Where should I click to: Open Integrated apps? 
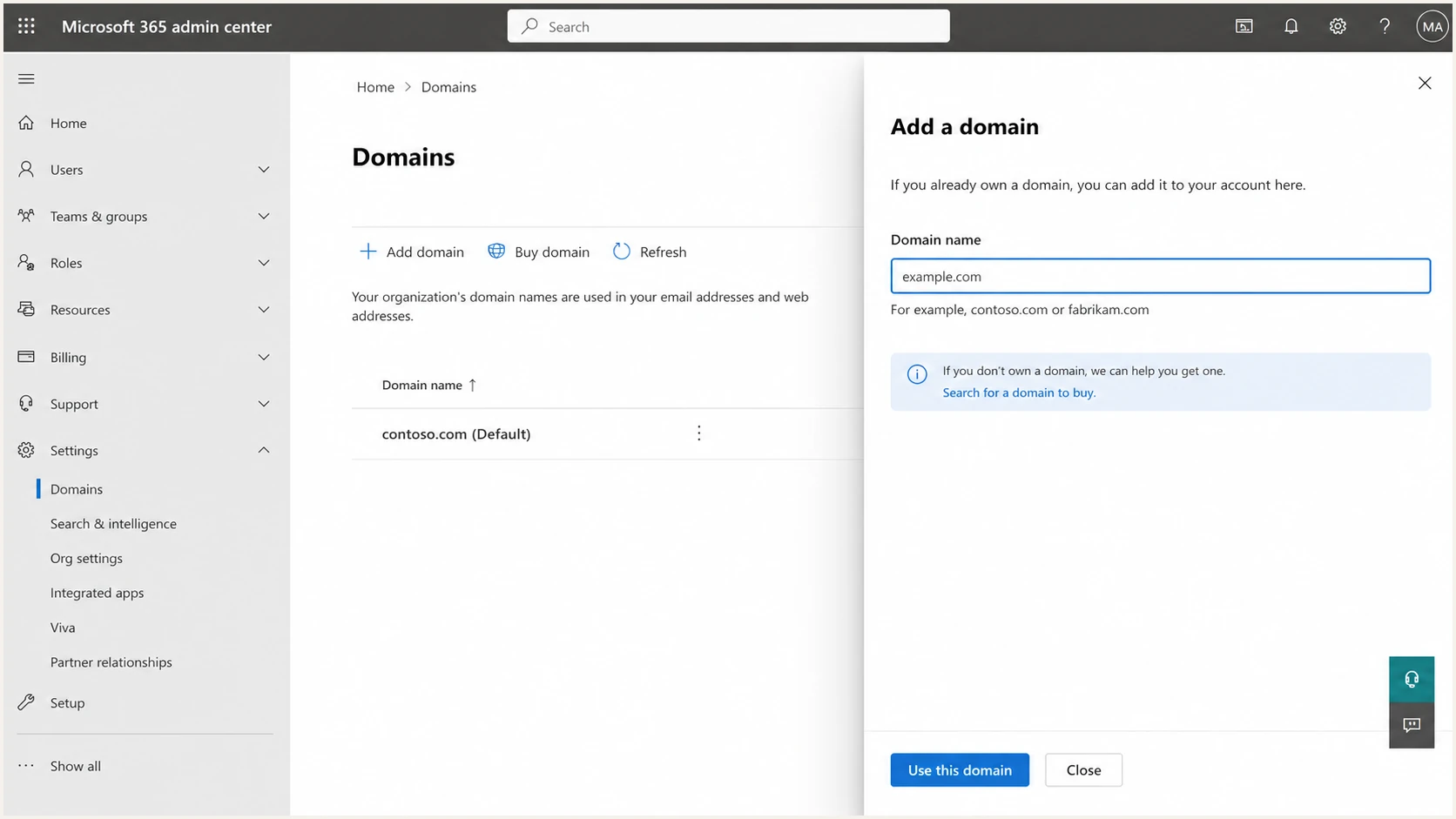97,593
